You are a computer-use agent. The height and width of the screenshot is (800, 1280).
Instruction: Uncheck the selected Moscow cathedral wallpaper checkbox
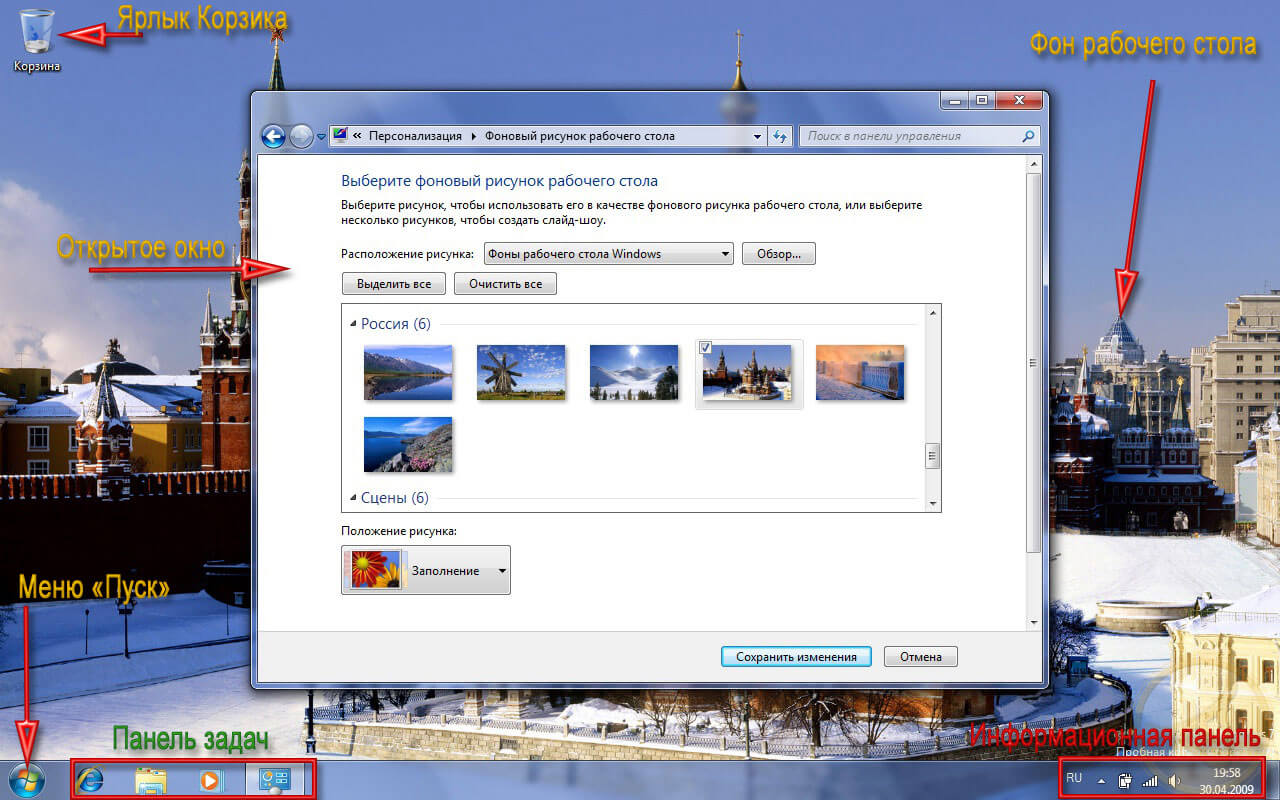(706, 348)
